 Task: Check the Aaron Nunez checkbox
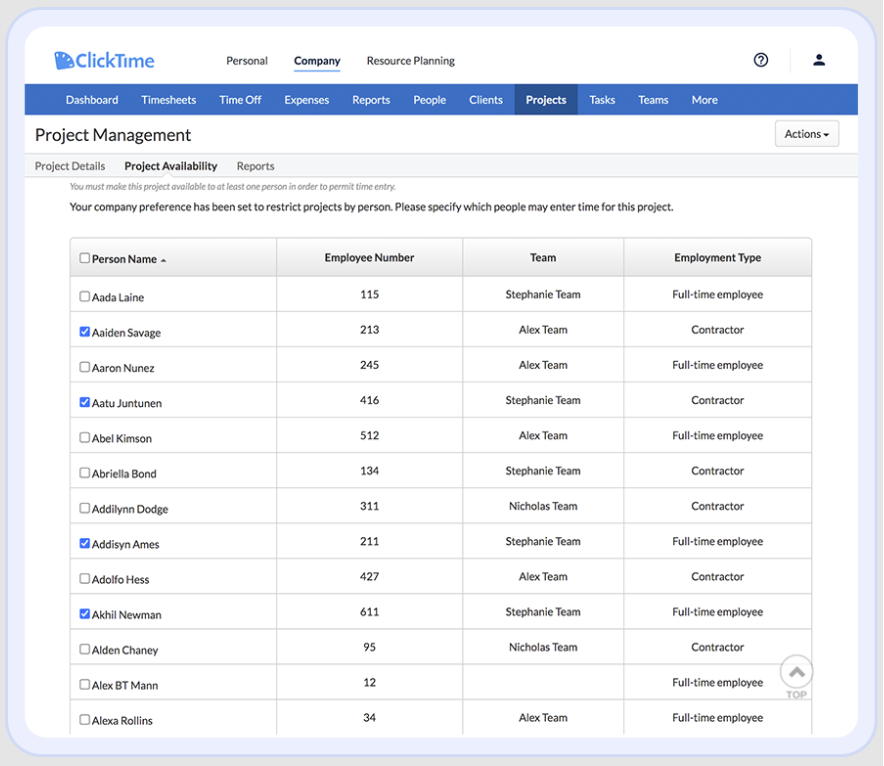pyautogui.click(x=85, y=367)
